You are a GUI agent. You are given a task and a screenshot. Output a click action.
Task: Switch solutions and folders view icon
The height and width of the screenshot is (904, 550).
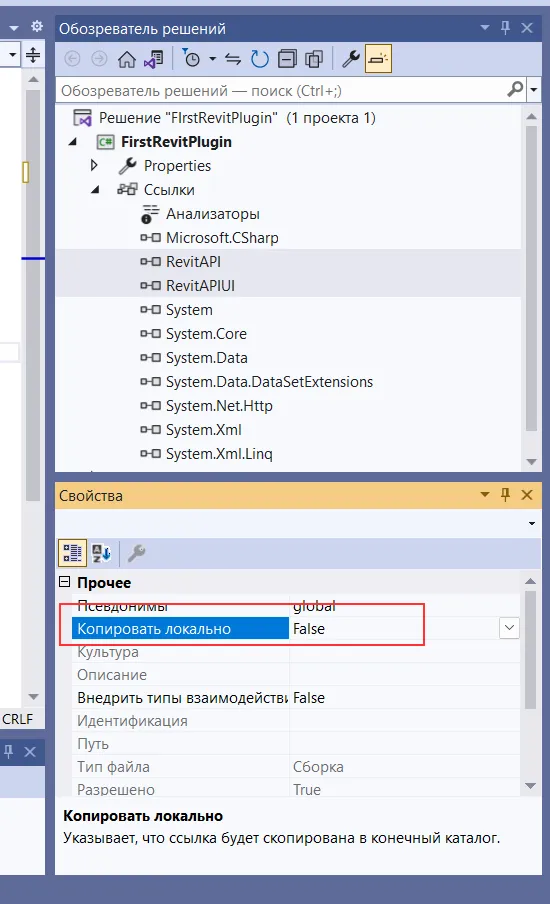tap(154, 59)
